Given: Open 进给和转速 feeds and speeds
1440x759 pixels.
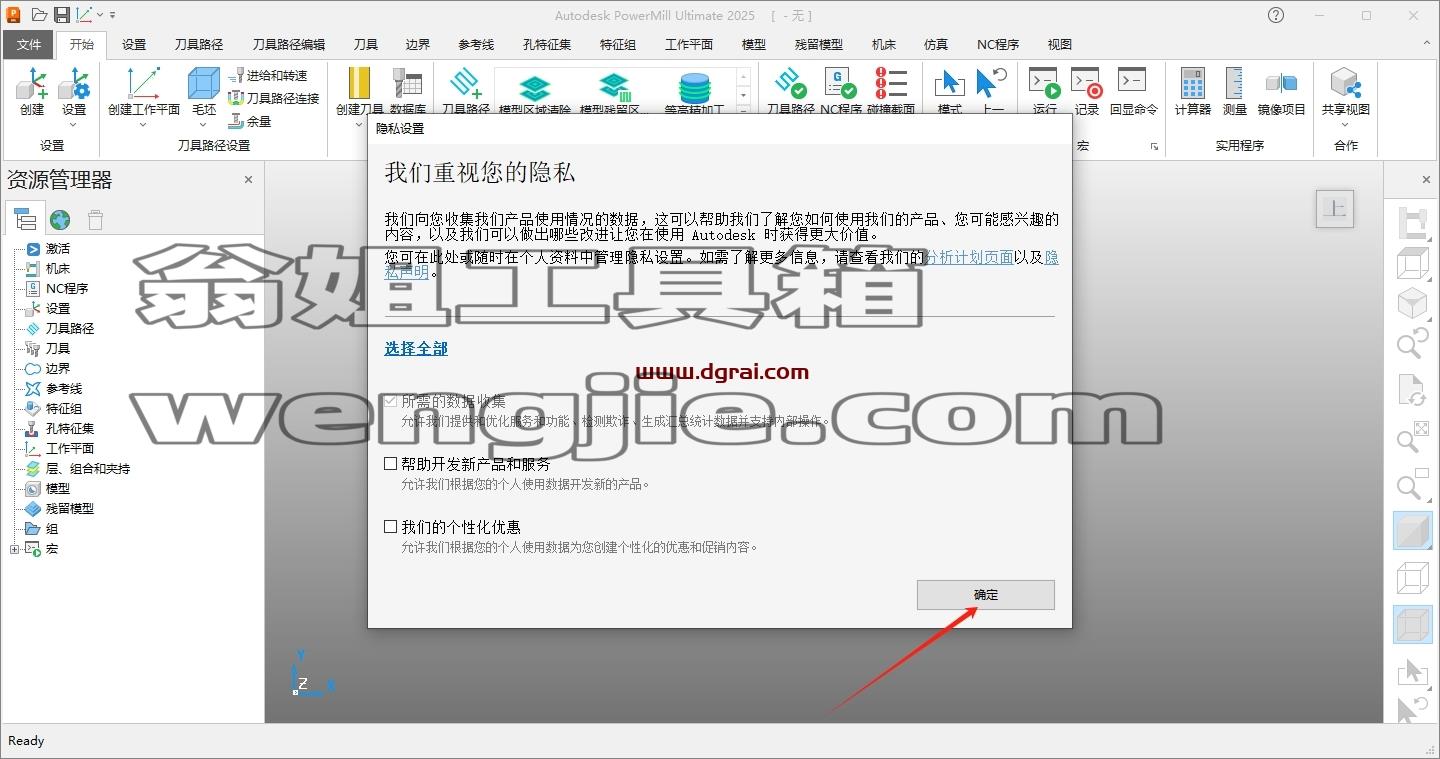Looking at the screenshot, I should click(x=268, y=76).
